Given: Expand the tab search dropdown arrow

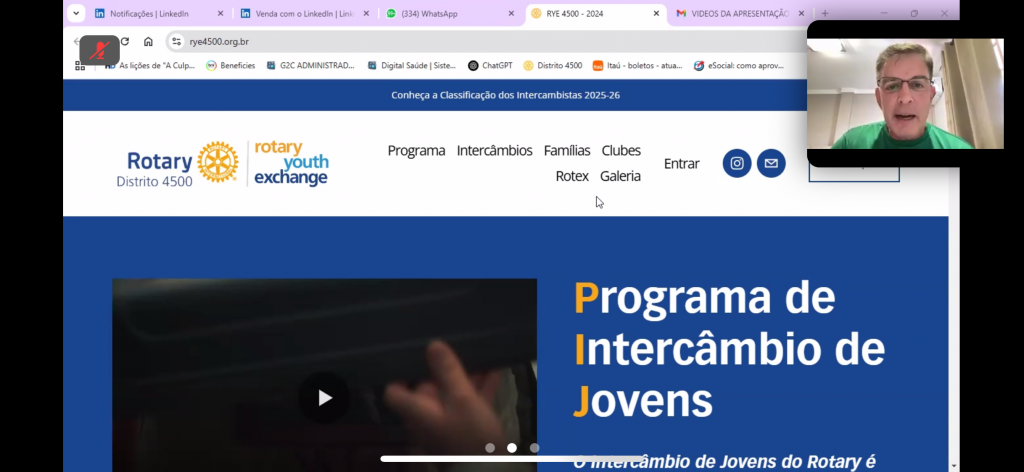Looking at the screenshot, I should 76,14.
